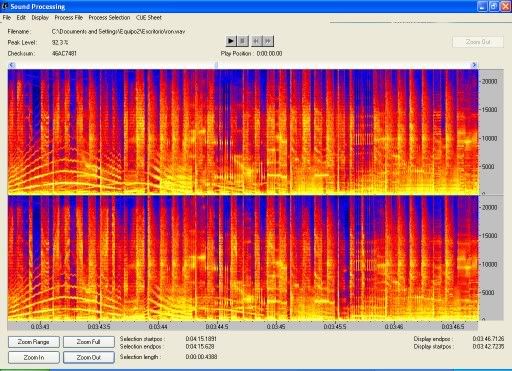The height and width of the screenshot is (371, 512).
Task: Start playback with the Play button
Action: [x=230, y=41]
